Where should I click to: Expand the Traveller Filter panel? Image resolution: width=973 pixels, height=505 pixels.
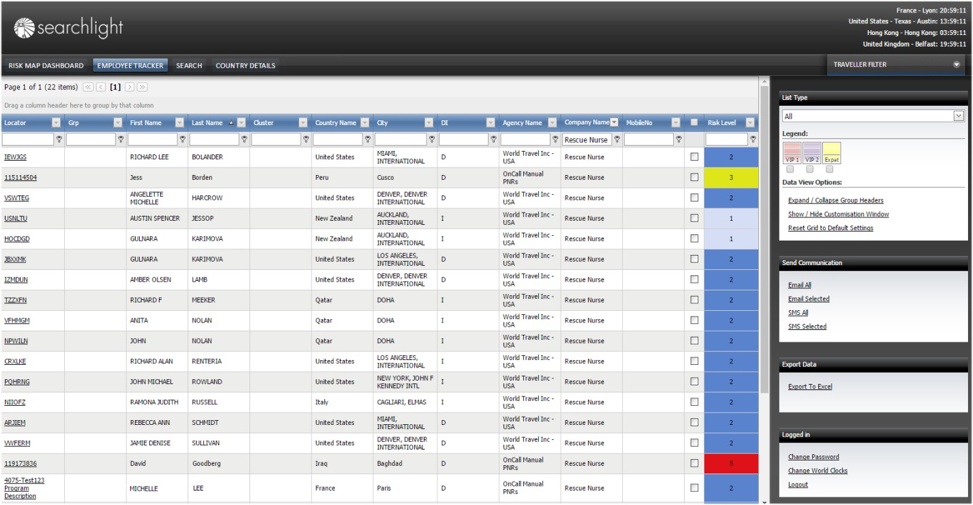click(956, 65)
